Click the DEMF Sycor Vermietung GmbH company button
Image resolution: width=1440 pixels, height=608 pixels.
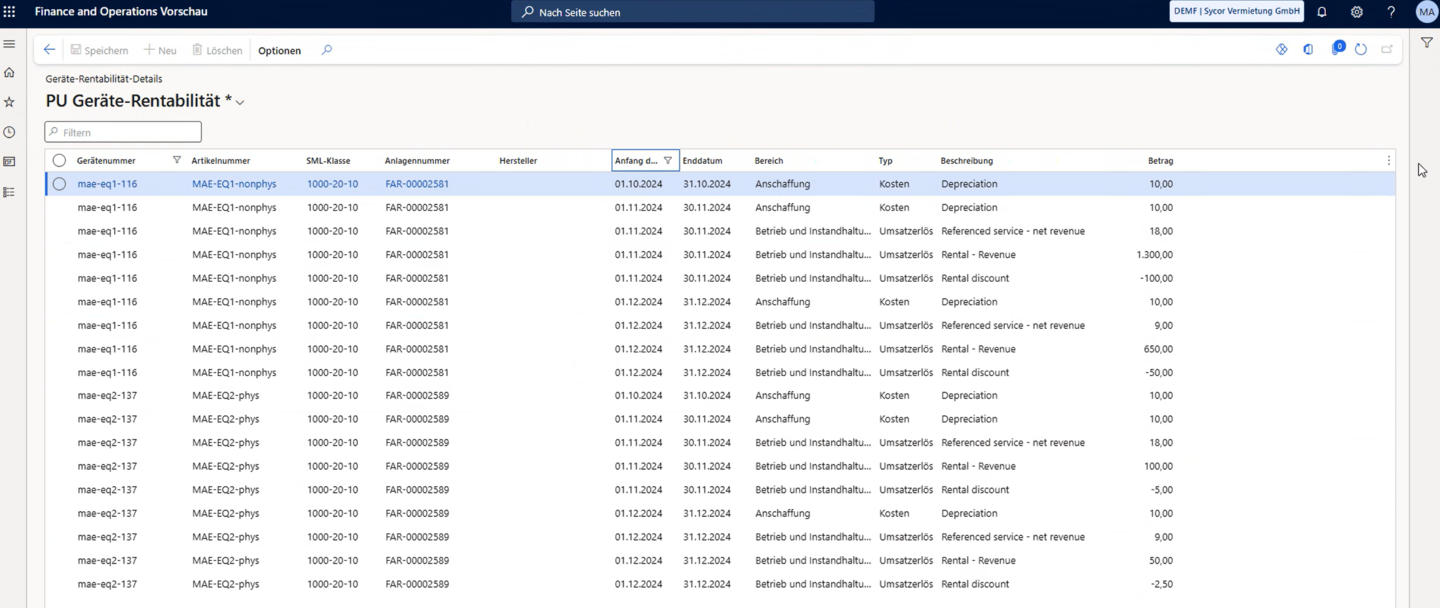click(1237, 12)
